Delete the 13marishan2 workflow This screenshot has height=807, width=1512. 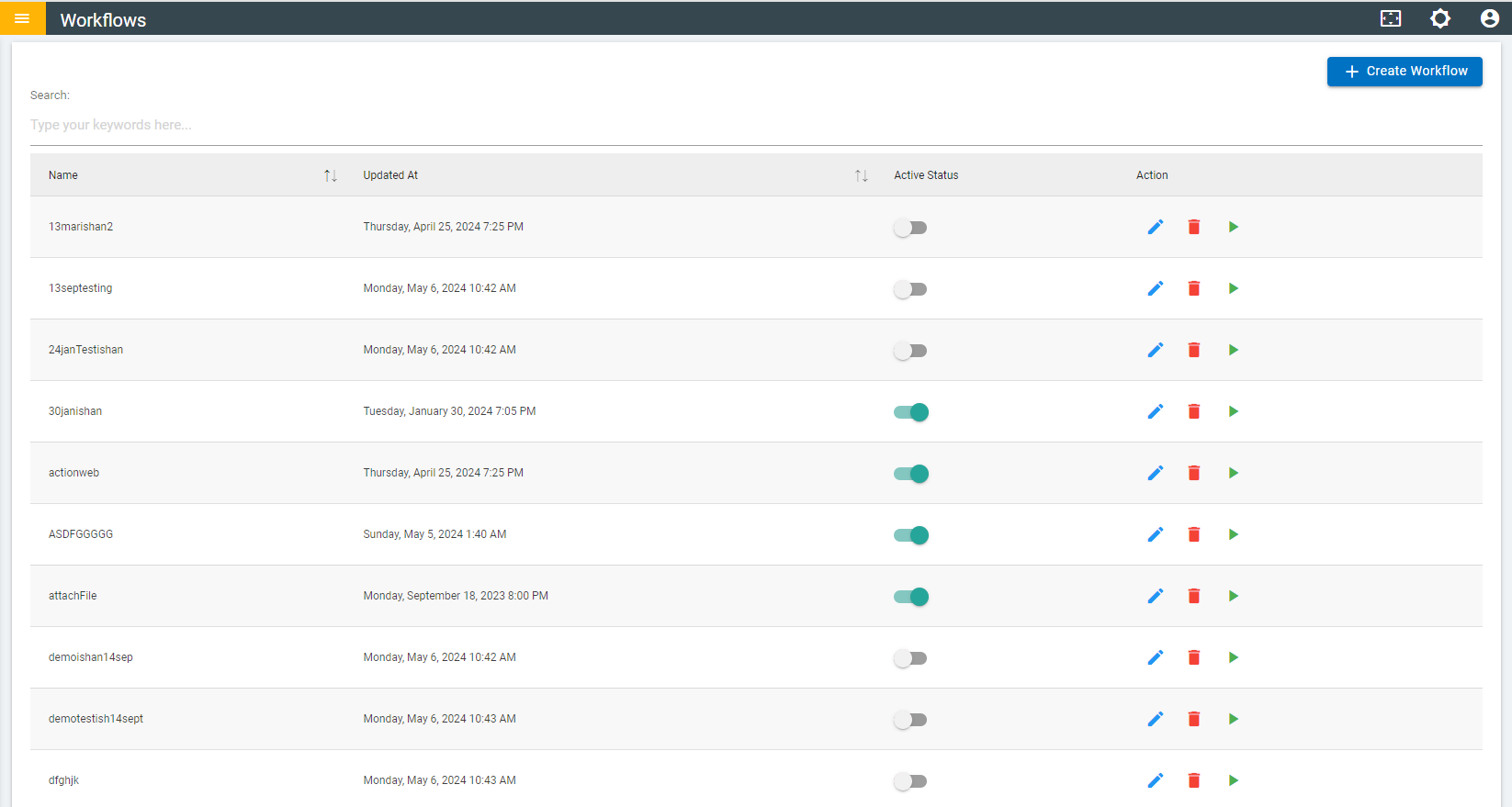pyautogui.click(x=1194, y=227)
